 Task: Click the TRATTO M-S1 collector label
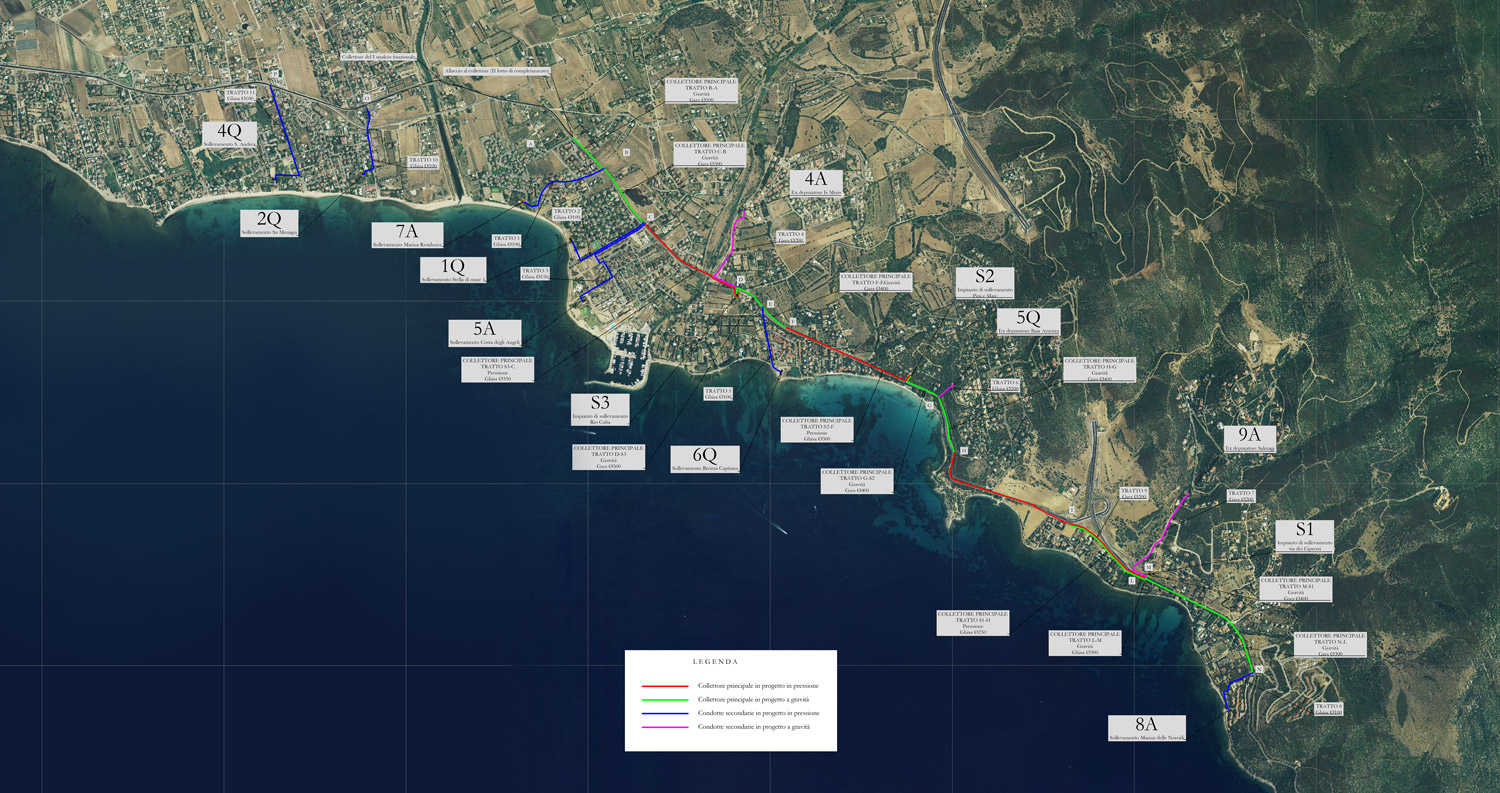1296,589
